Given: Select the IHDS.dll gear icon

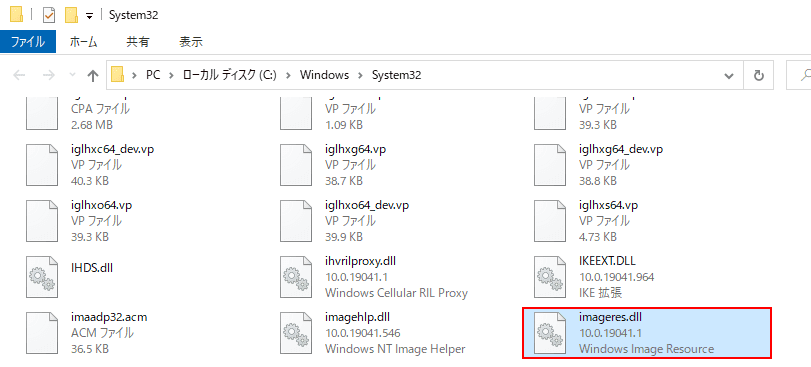Looking at the screenshot, I should click(42, 277).
